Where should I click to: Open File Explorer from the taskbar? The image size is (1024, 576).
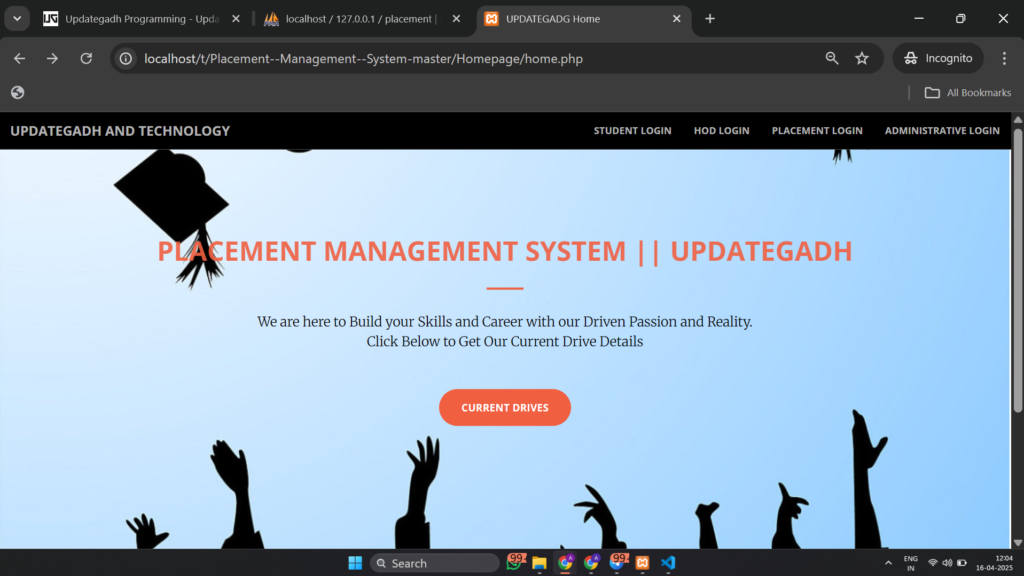click(x=539, y=563)
